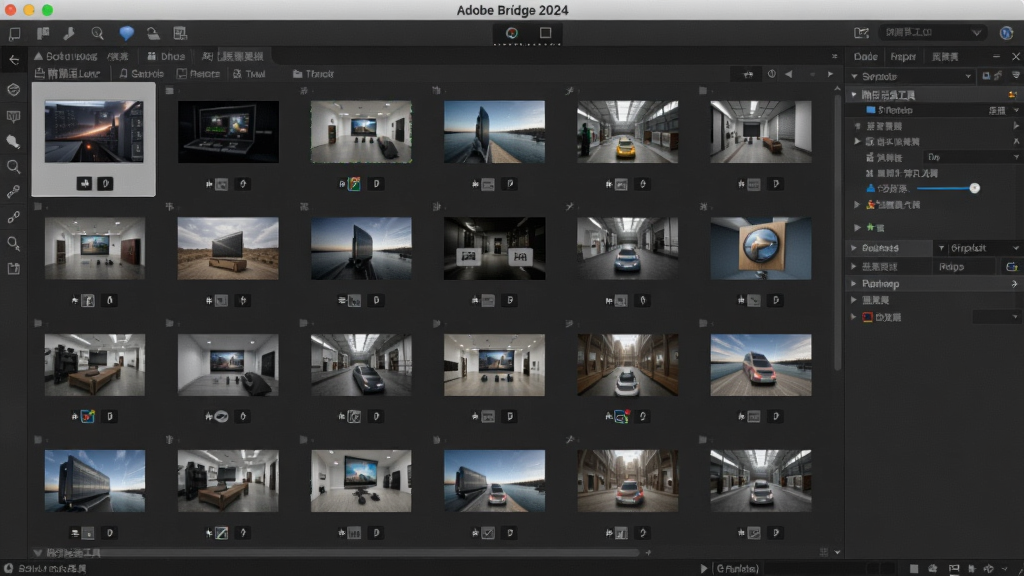
Task: Tick the checkbox above the truck-and-car waterfront thumbnail
Action: (x=437, y=440)
